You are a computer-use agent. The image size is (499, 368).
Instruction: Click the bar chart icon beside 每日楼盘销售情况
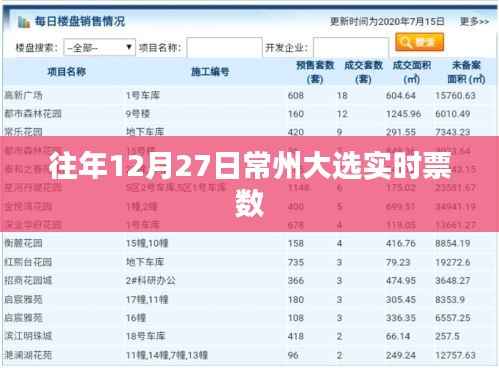tap(24, 22)
